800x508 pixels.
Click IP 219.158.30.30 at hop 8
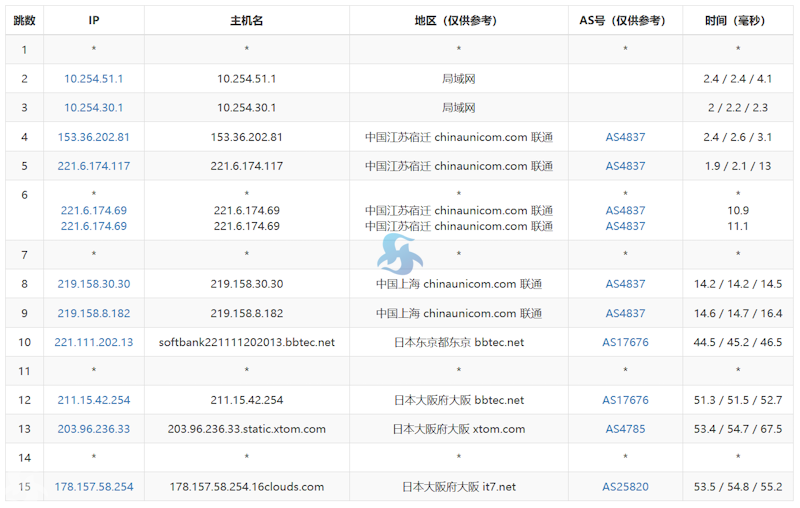pyautogui.click(x=93, y=284)
